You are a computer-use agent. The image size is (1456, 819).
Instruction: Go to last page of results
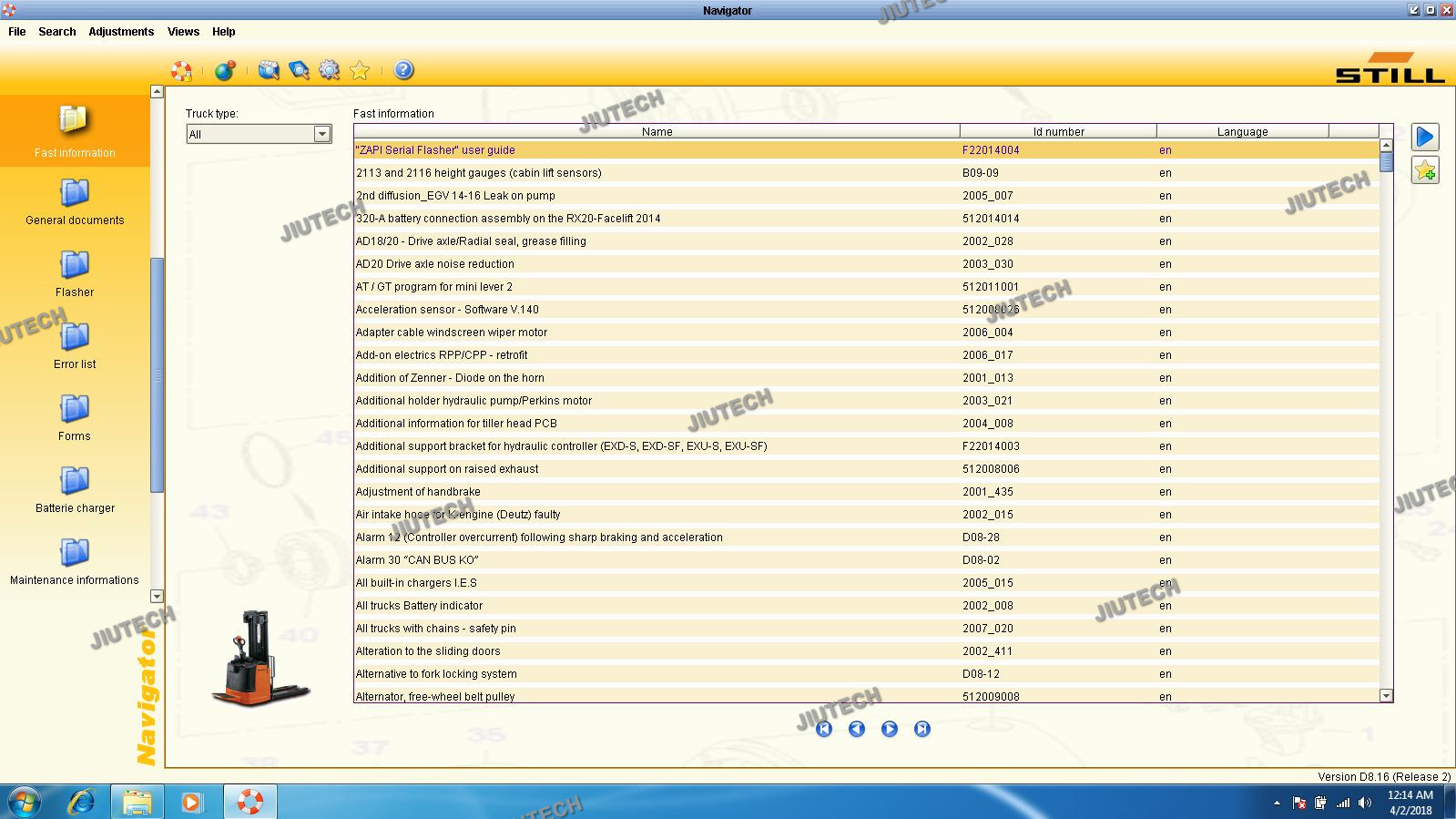click(922, 729)
